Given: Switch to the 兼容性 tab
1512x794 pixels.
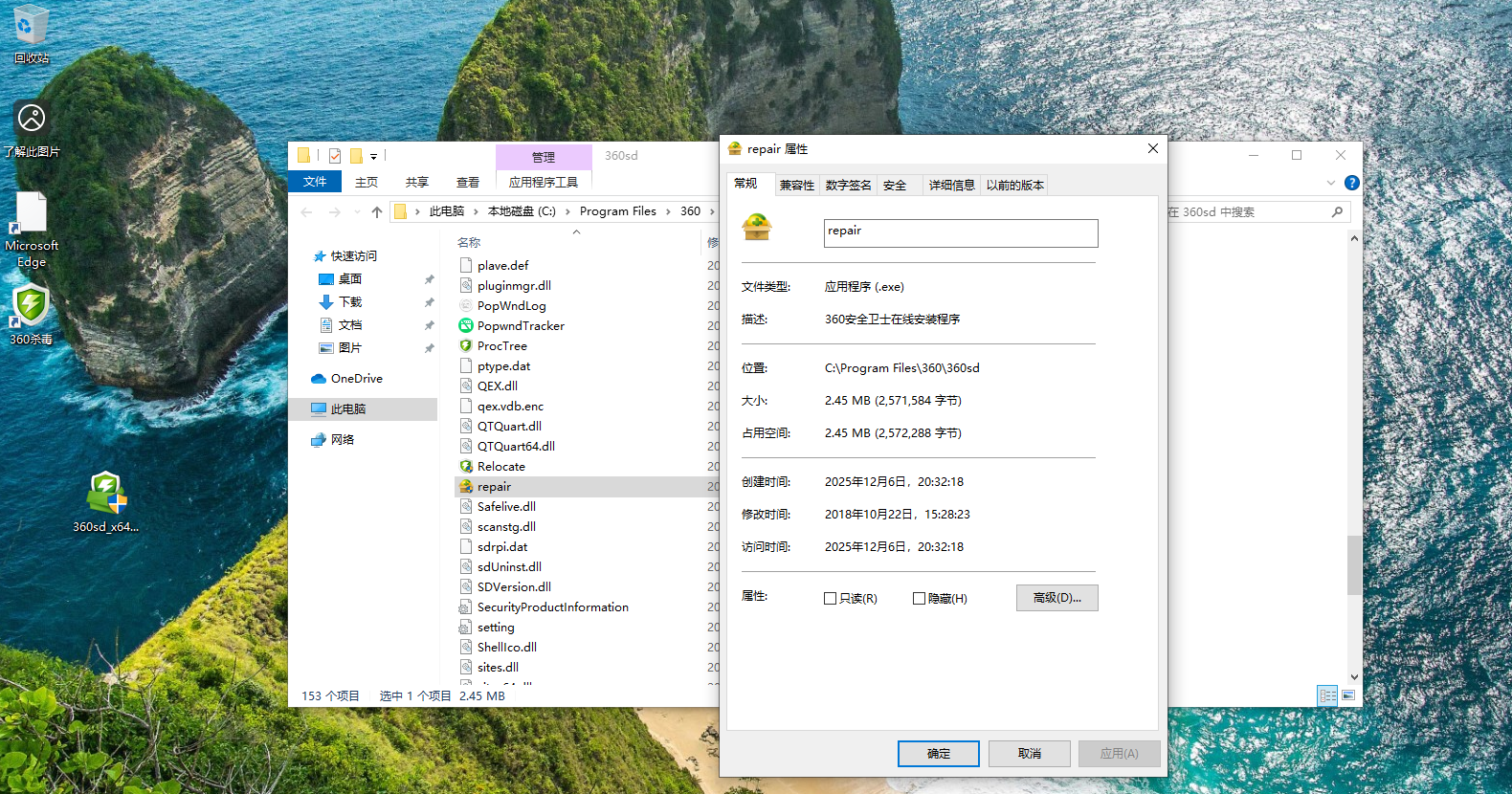Looking at the screenshot, I should 797,186.
